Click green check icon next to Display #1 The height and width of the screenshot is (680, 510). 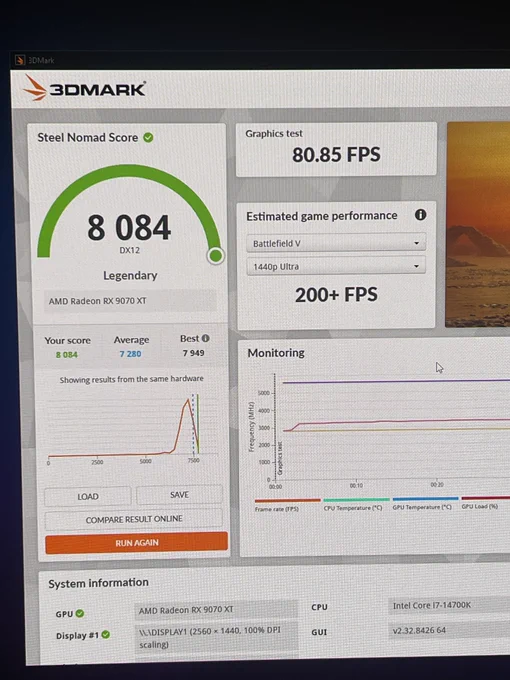pyautogui.click(x=105, y=635)
